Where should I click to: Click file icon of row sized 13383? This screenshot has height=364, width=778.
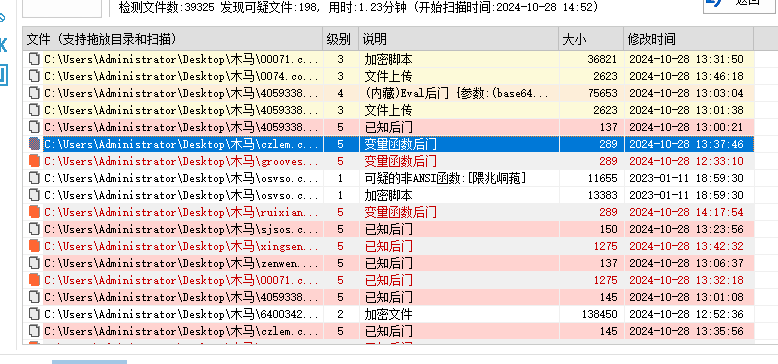[x=34, y=195]
